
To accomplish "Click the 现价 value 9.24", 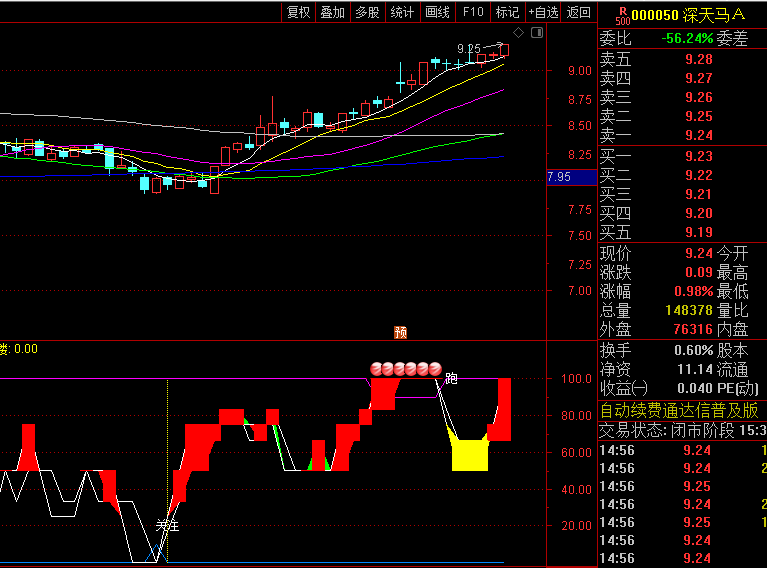I will 699,253.
